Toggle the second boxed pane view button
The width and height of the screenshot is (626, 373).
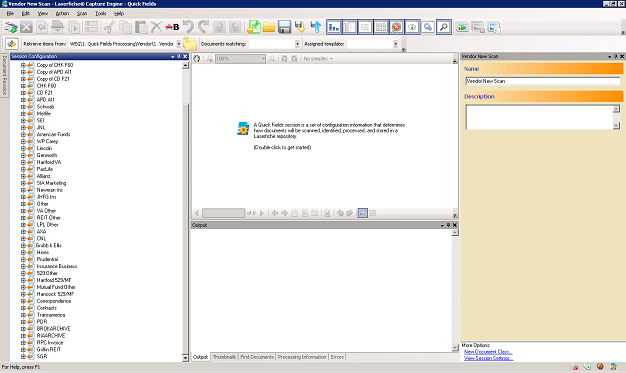349,27
